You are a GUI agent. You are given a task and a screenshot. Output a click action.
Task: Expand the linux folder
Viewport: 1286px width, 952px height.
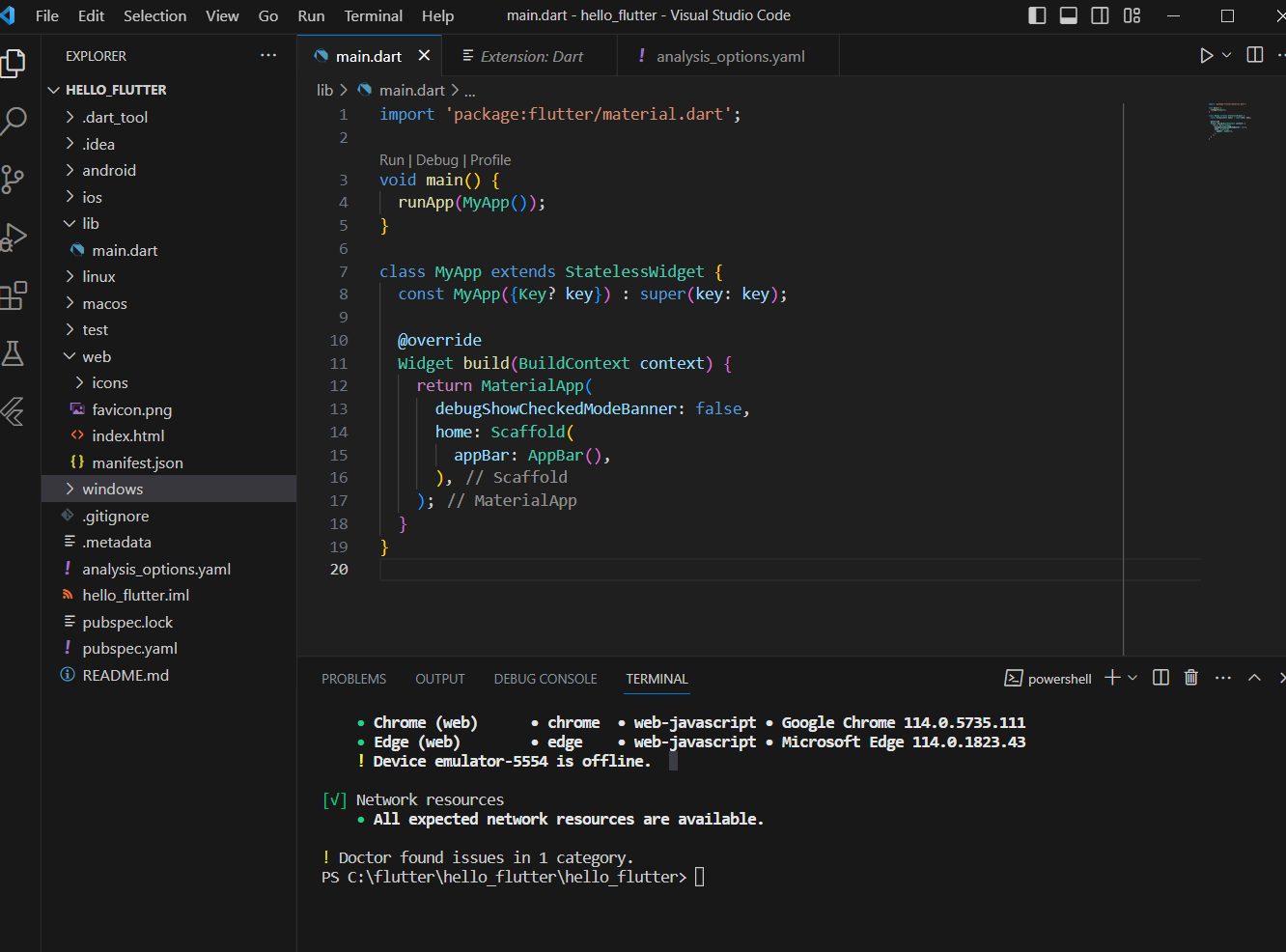tap(169, 276)
